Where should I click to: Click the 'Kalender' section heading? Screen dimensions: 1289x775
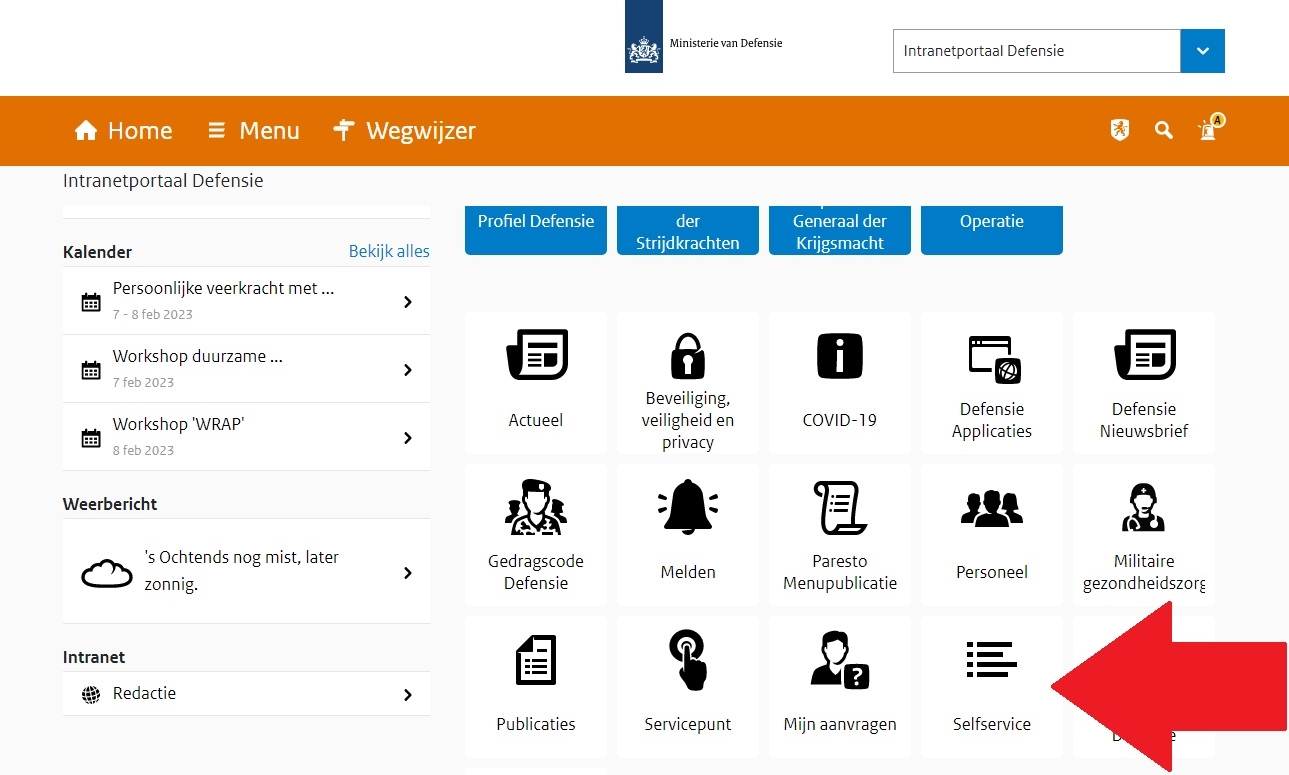coord(97,252)
